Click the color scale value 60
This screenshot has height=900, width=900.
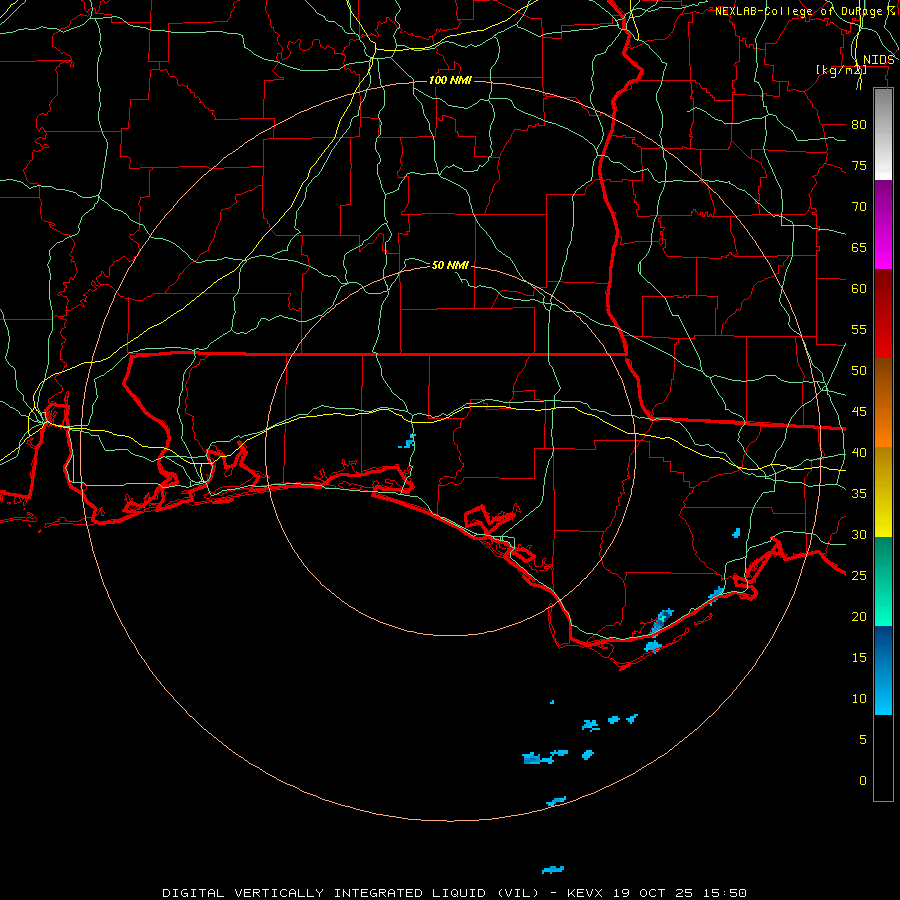pos(859,289)
